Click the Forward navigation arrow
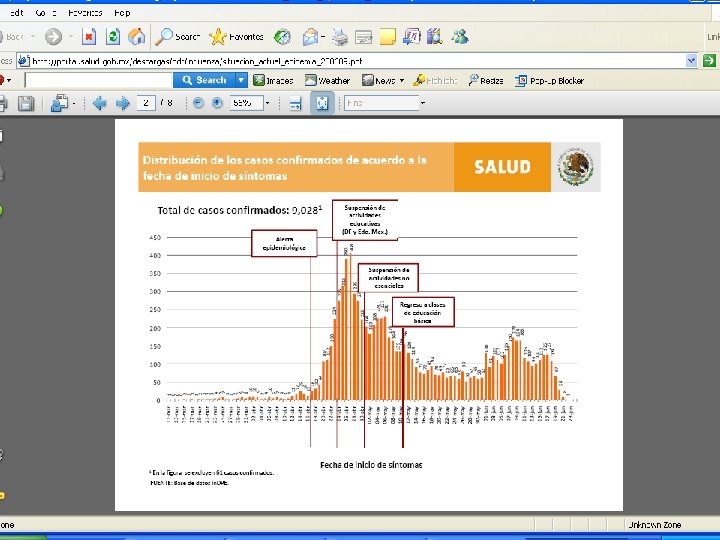This screenshot has height=540, width=720. 53,37
